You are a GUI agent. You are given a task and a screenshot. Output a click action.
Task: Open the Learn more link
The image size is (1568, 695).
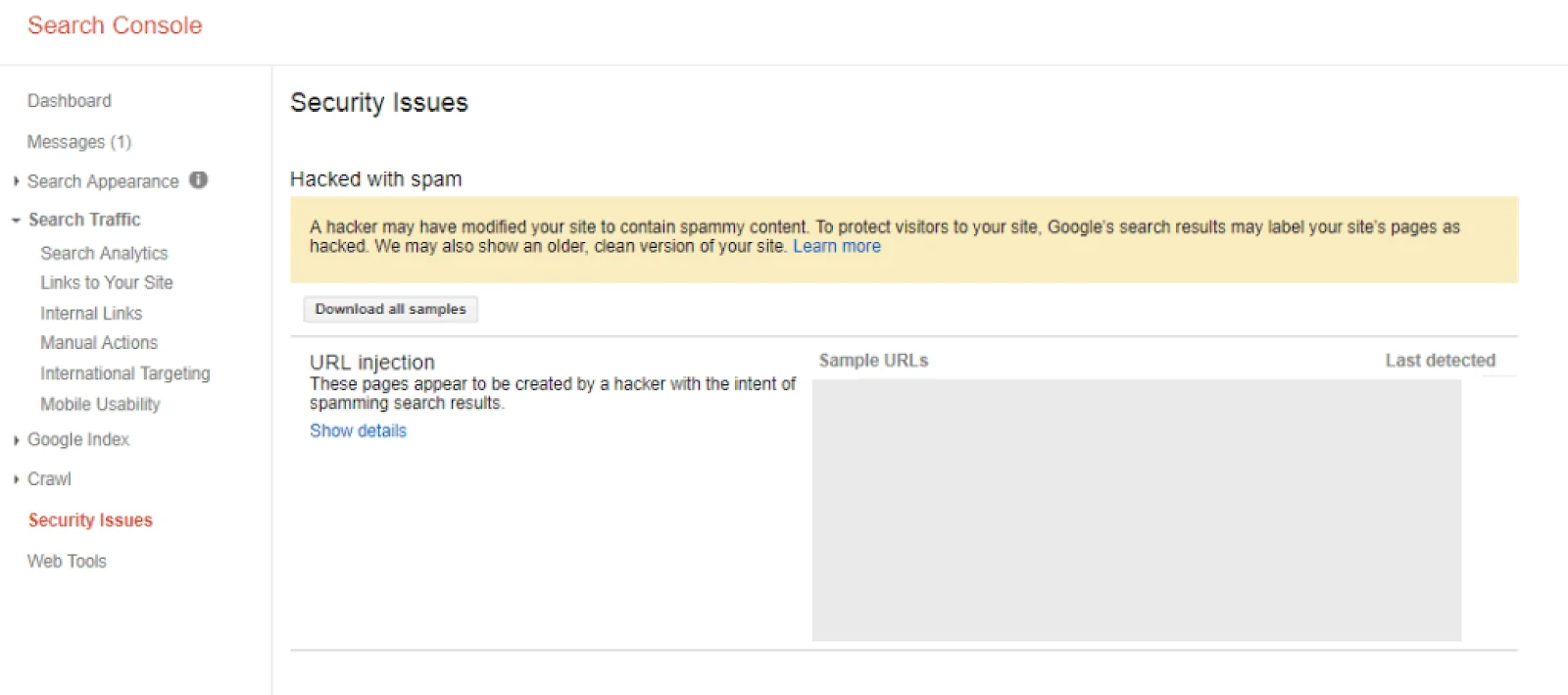pos(836,246)
